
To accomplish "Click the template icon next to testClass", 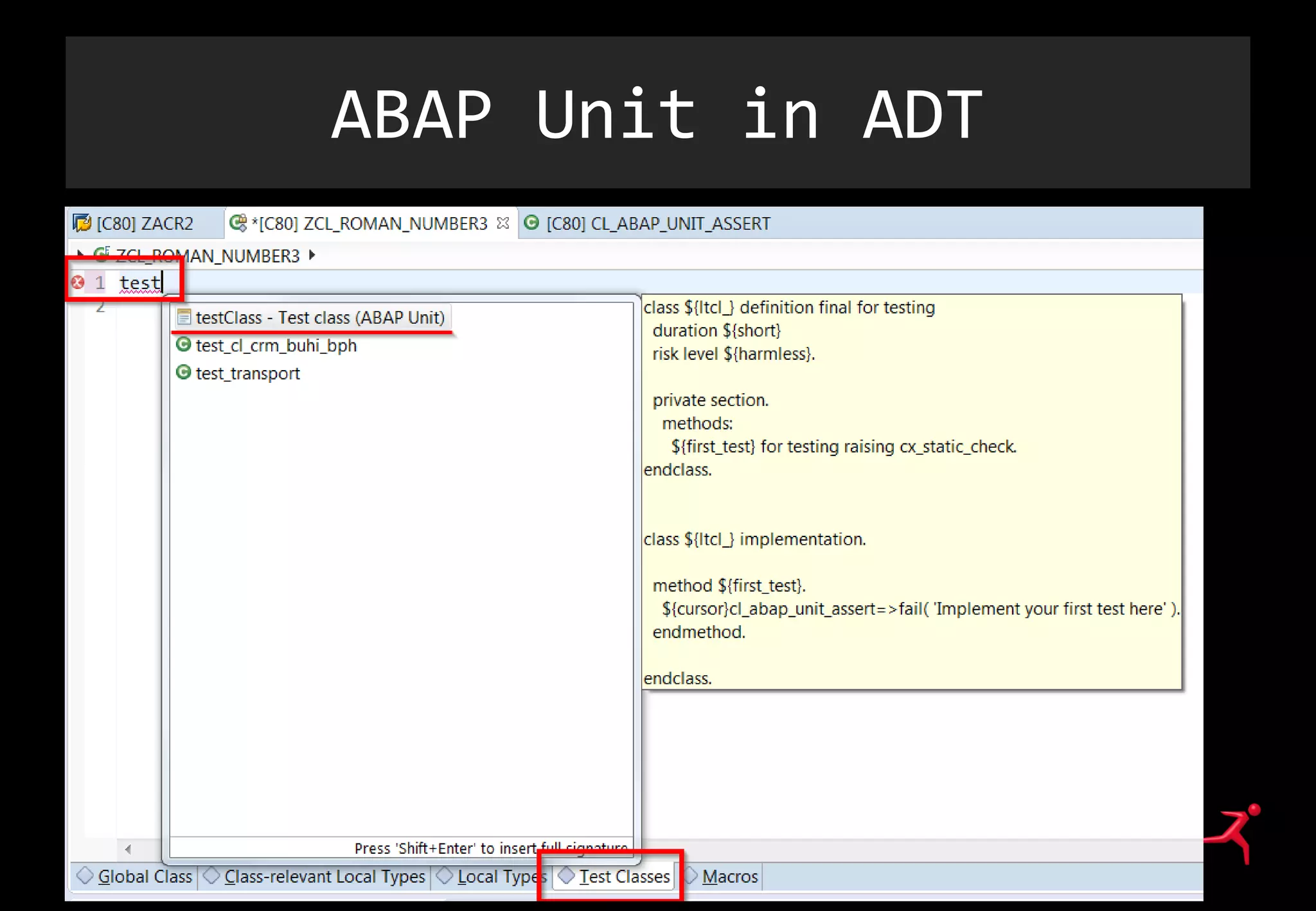I will click(184, 317).
